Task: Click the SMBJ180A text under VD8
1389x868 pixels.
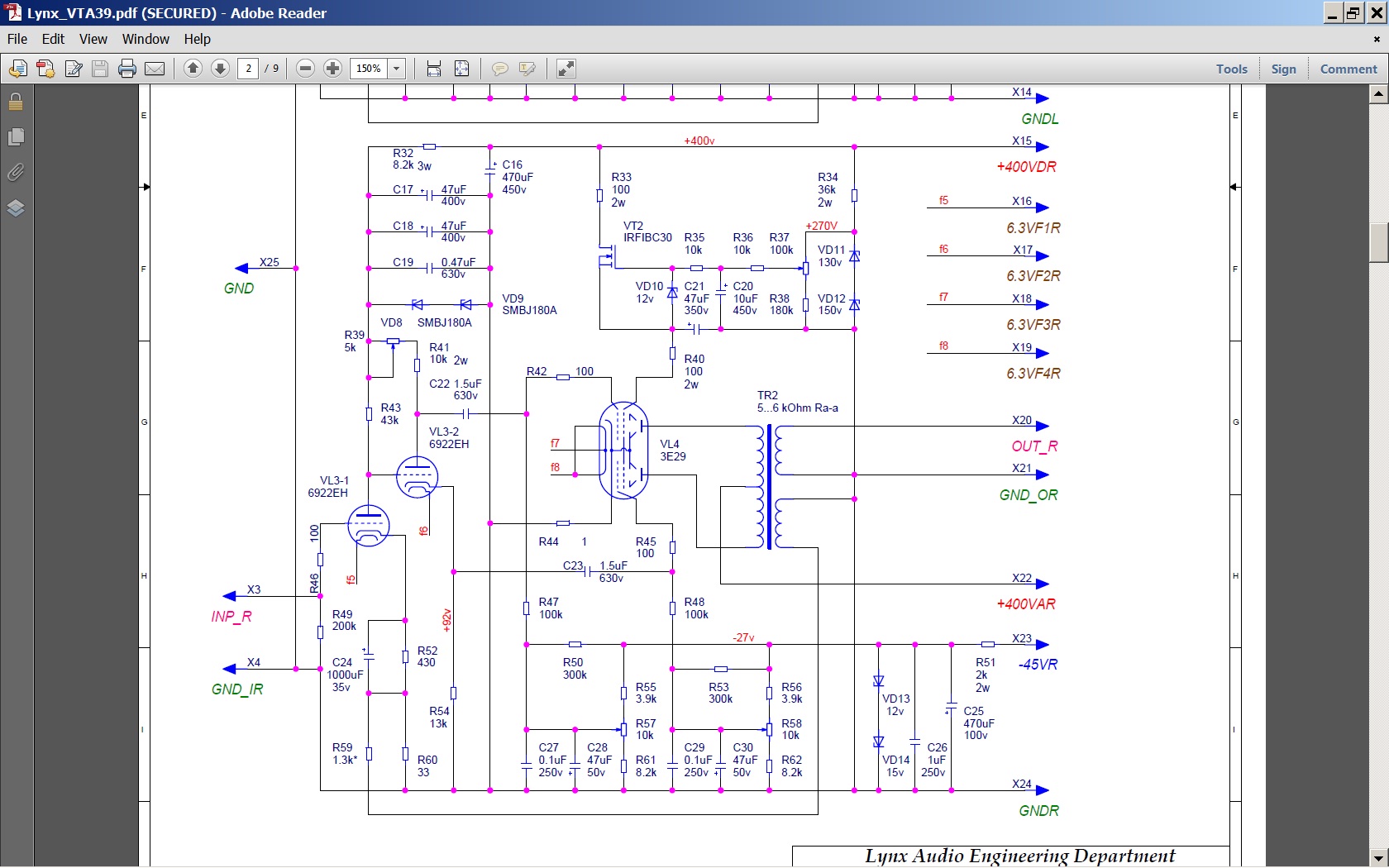Action: pyautogui.click(x=445, y=323)
